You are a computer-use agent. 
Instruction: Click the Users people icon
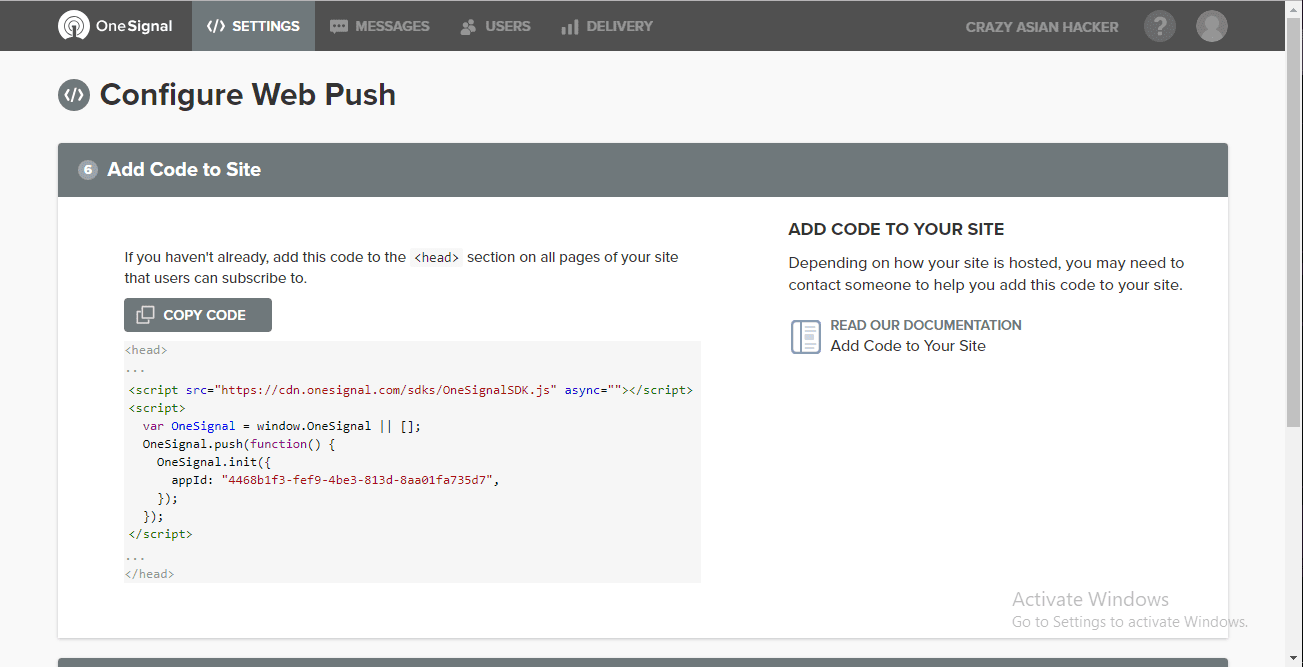pyautogui.click(x=466, y=26)
